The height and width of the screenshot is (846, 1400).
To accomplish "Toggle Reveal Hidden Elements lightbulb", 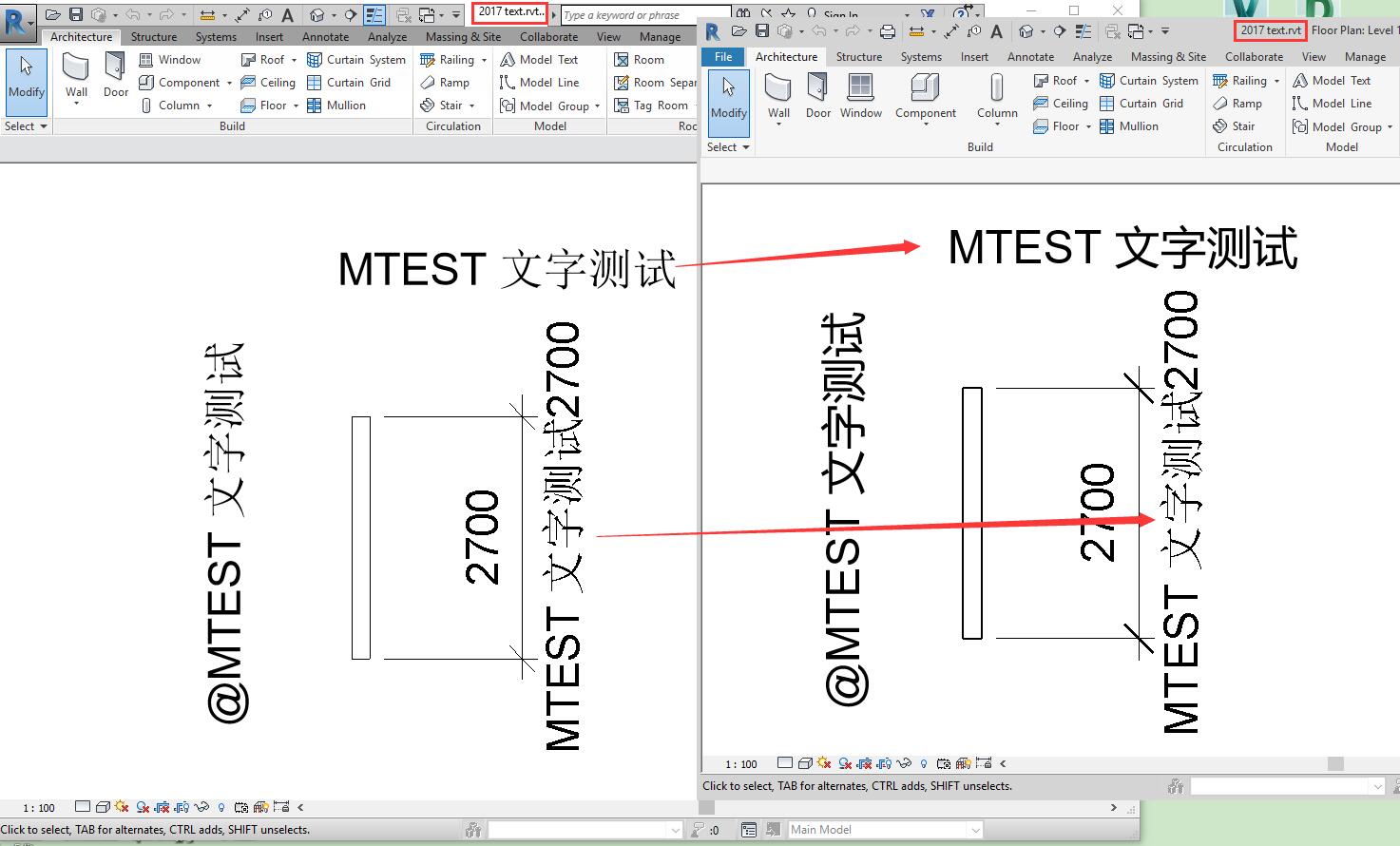I will click(220, 806).
